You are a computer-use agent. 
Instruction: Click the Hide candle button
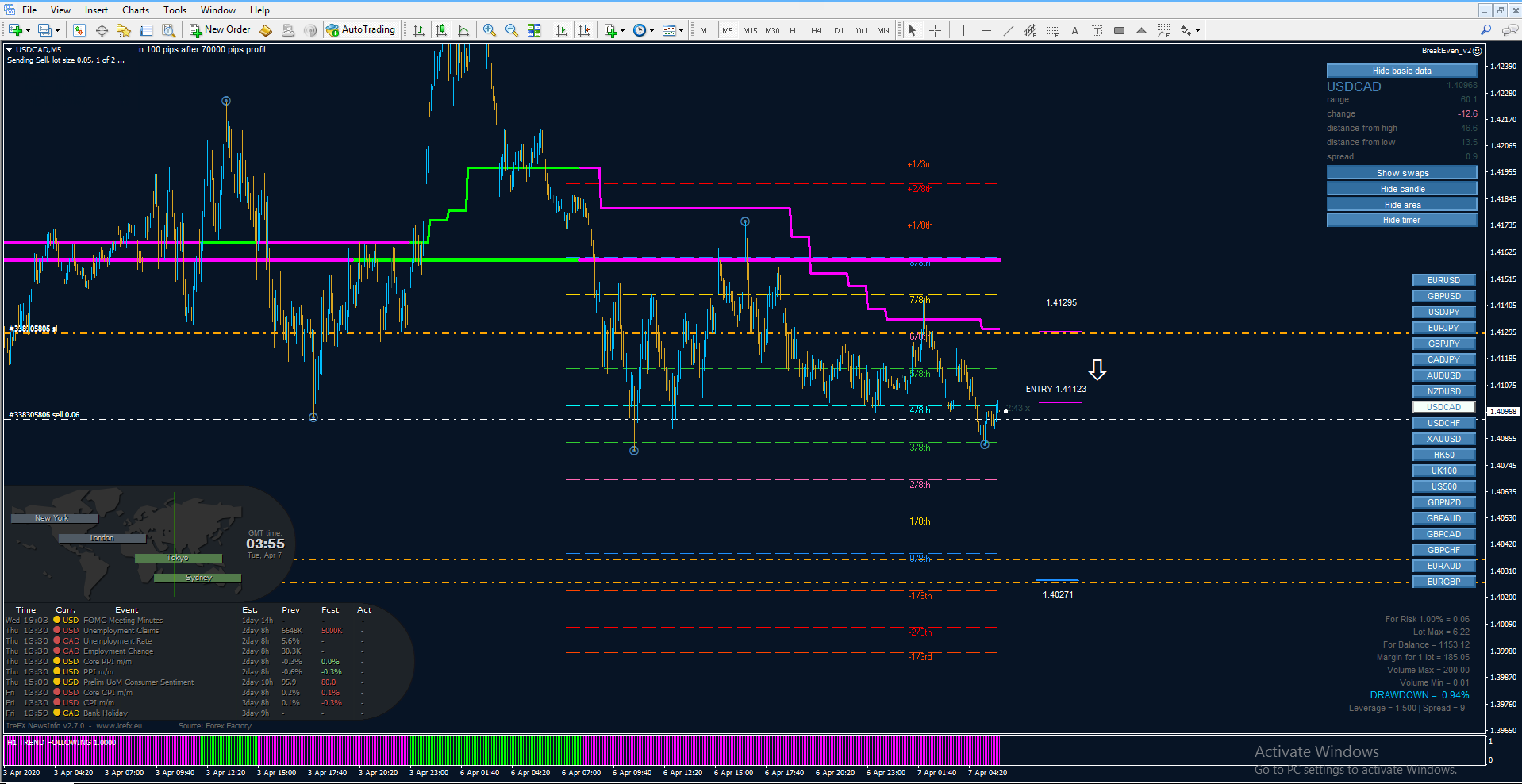(x=1401, y=189)
